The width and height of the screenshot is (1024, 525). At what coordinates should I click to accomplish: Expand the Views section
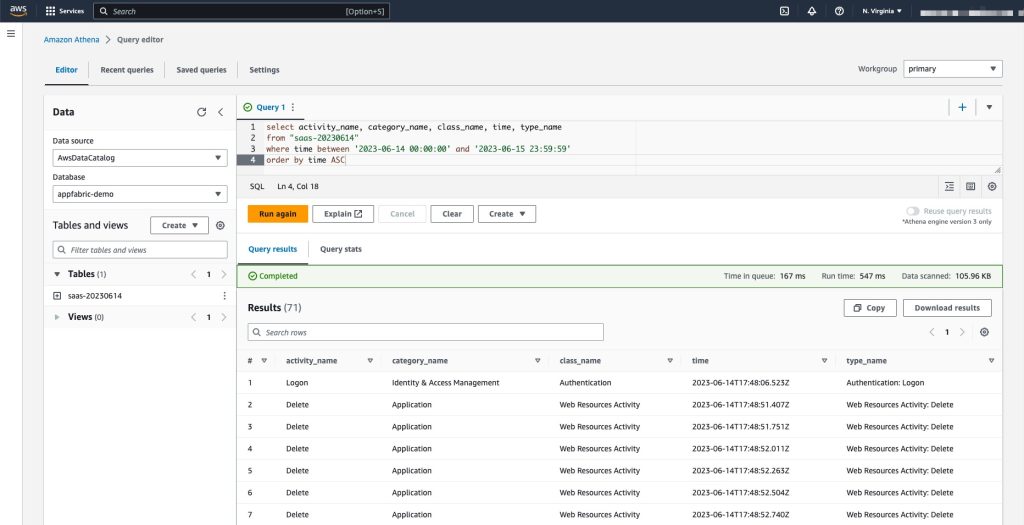click(x=57, y=317)
